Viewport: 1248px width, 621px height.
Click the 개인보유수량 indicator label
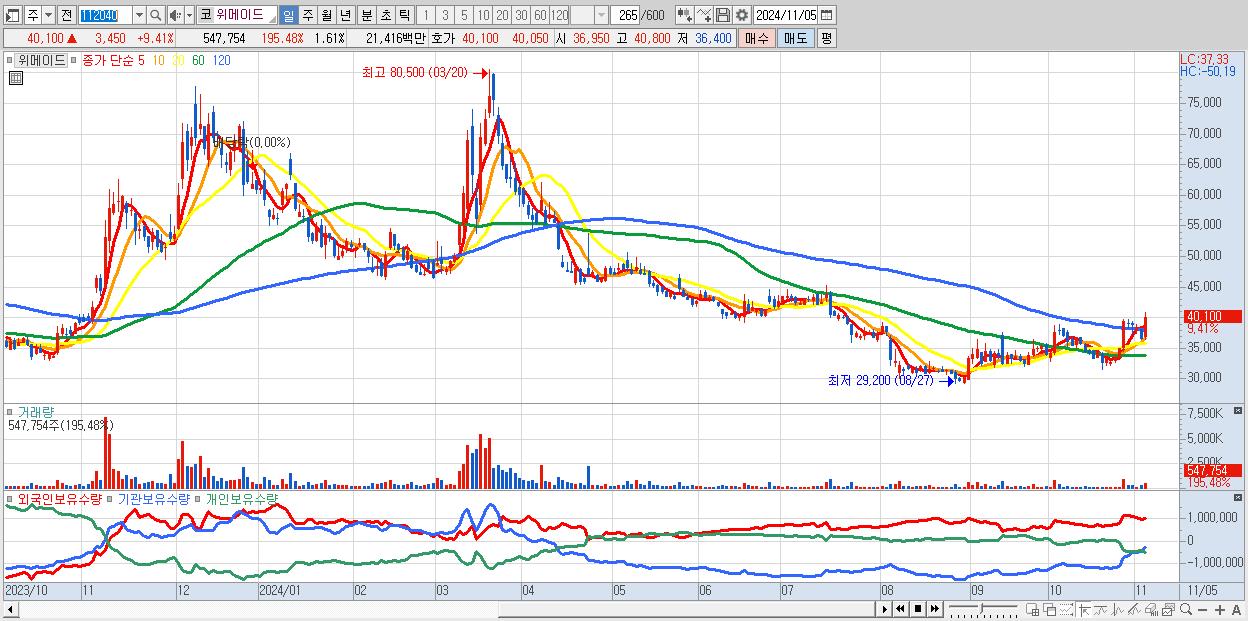[242, 498]
